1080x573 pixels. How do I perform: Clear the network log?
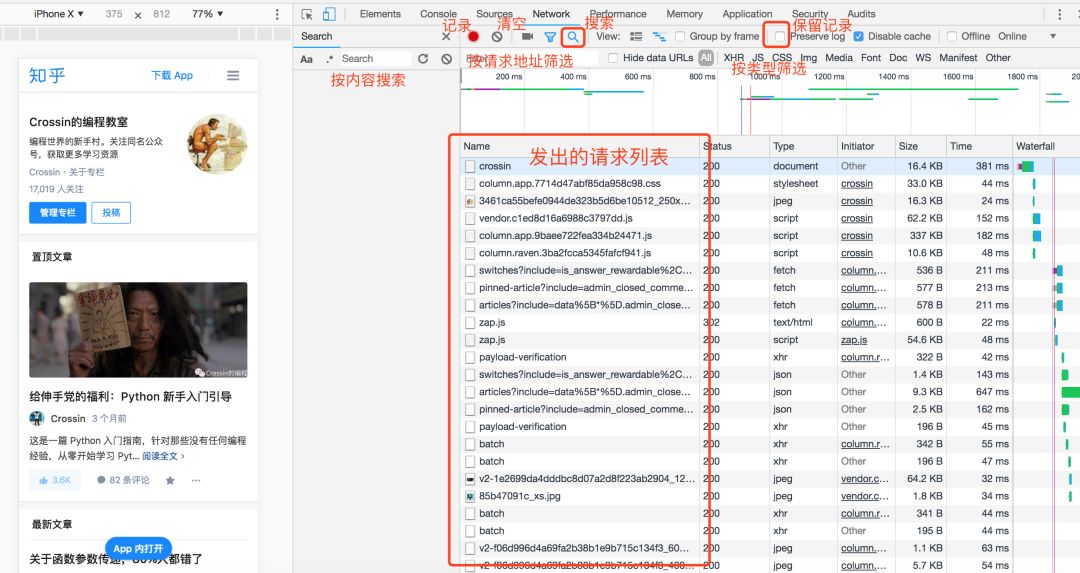click(x=497, y=37)
